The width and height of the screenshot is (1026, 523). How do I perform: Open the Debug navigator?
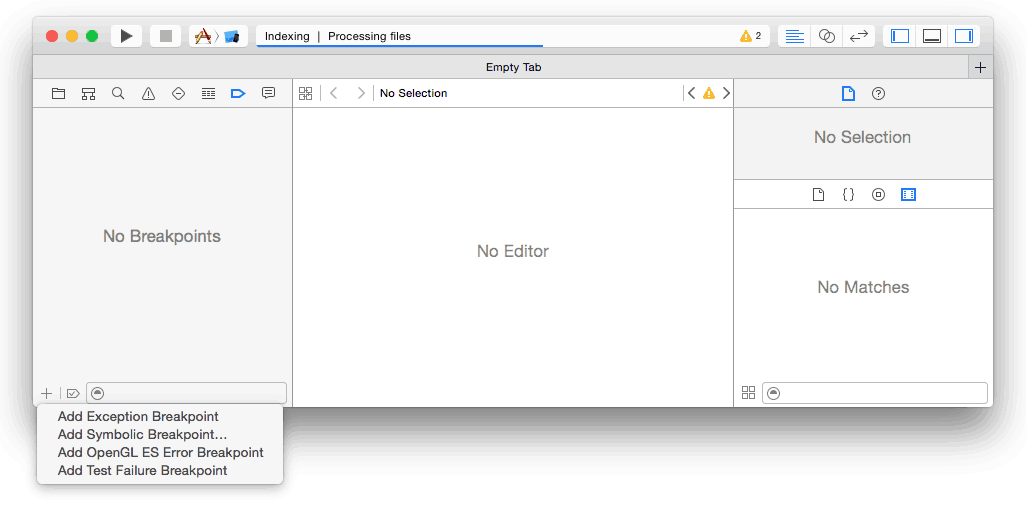point(208,94)
